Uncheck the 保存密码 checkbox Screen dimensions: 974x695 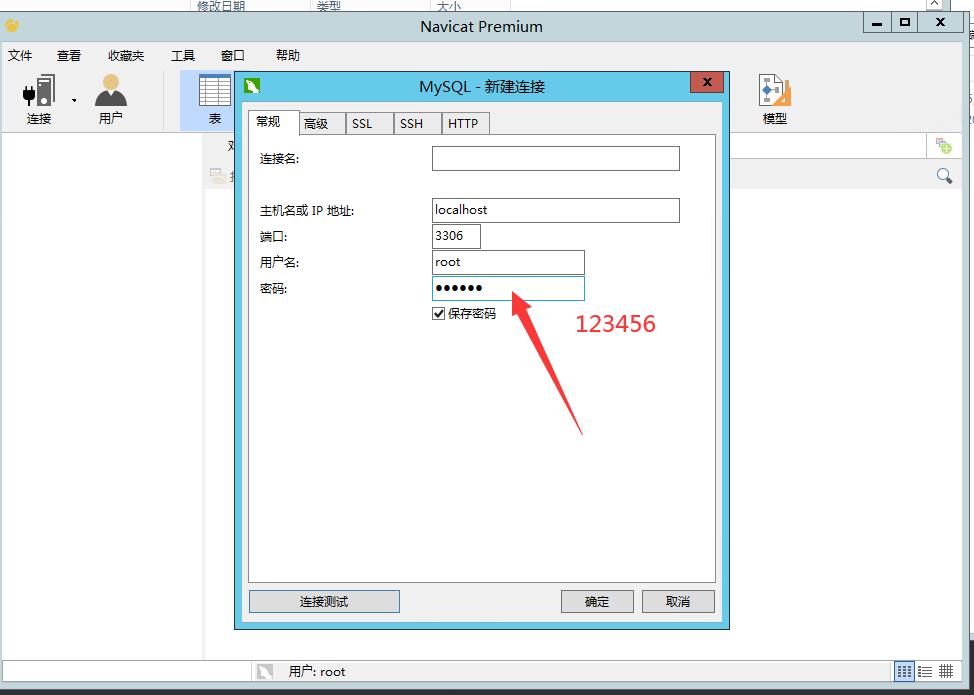pyautogui.click(x=439, y=314)
